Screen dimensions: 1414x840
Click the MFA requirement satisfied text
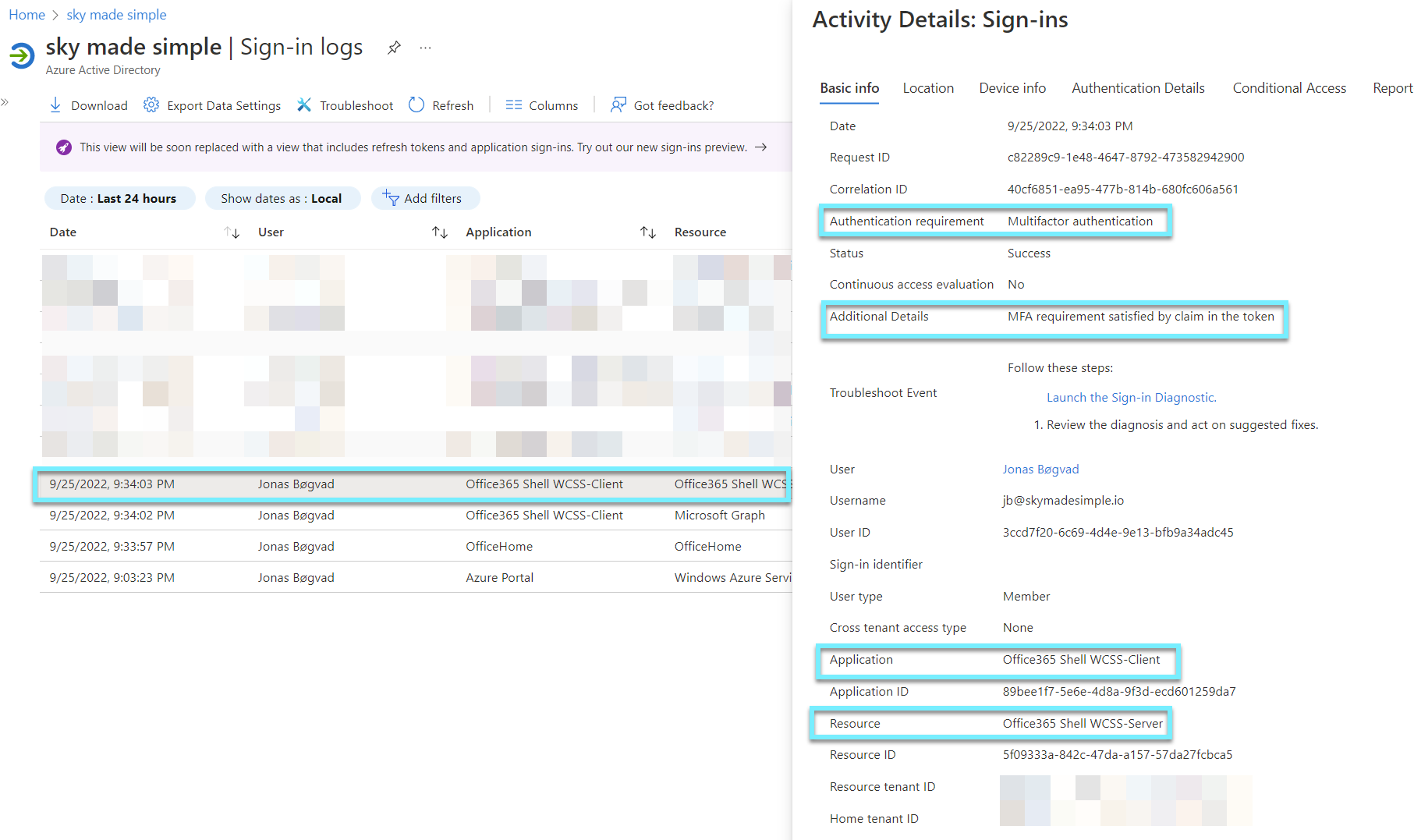point(1140,317)
